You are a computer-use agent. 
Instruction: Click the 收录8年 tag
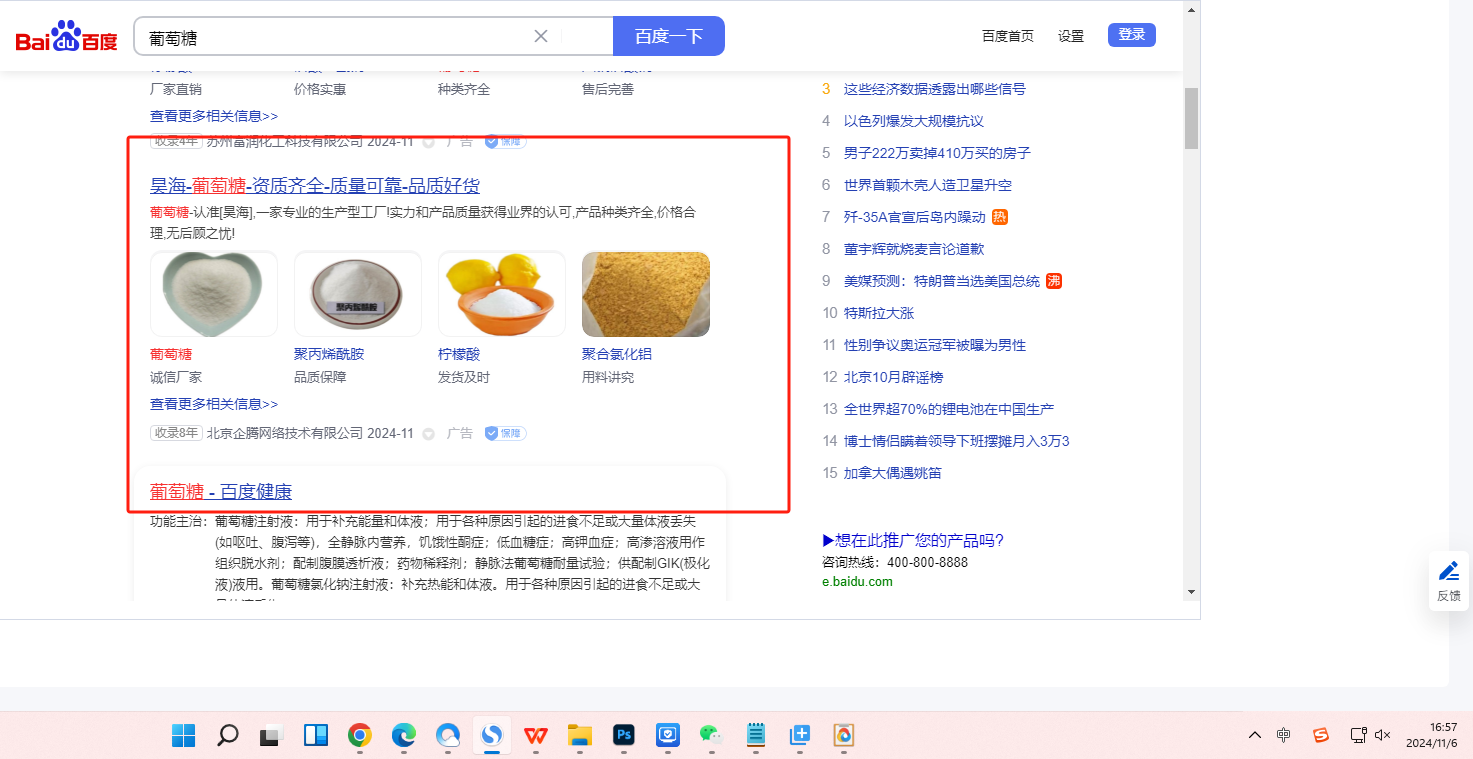pyautogui.click(x=176, y=433)
